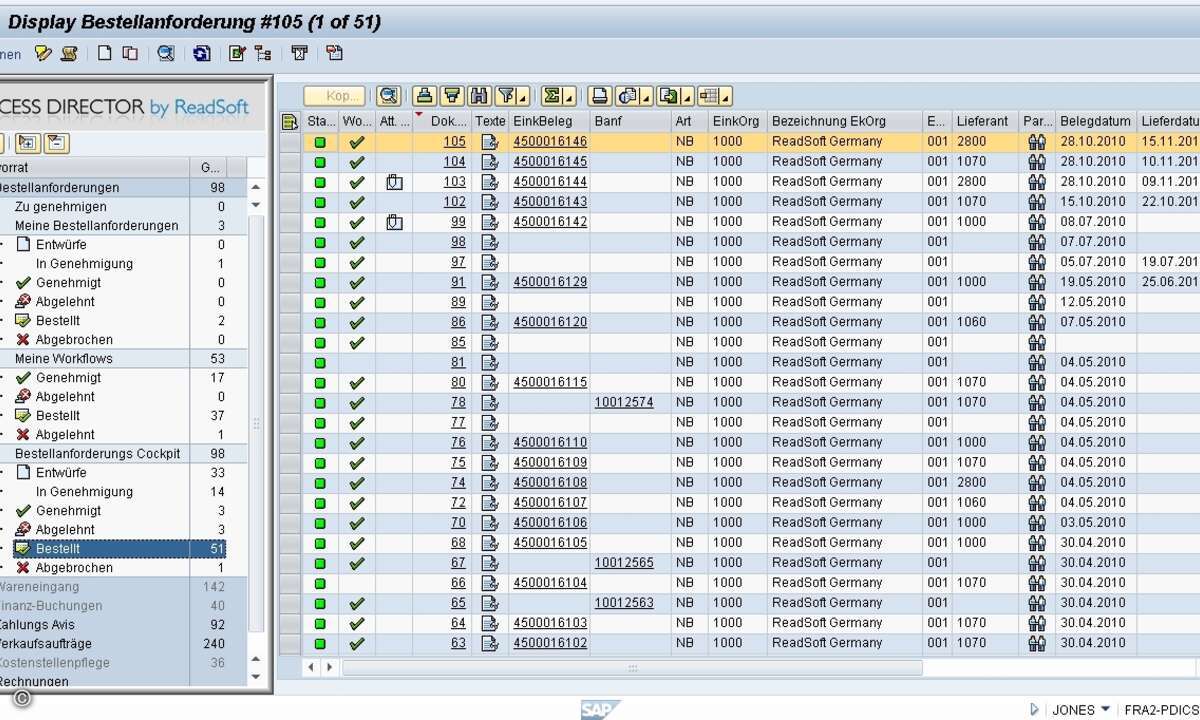Screen dimensions: 1200x720
Task: Sort the grid in ascending order
Action: pos(424,96)
